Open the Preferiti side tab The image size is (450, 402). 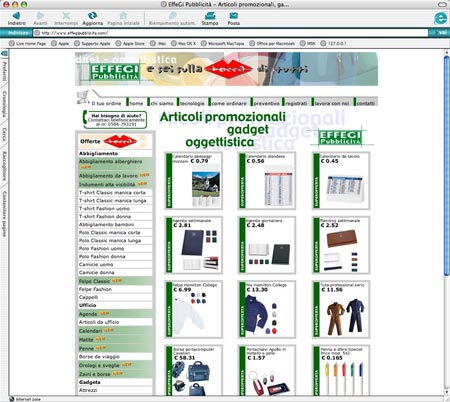pos(4,71)
